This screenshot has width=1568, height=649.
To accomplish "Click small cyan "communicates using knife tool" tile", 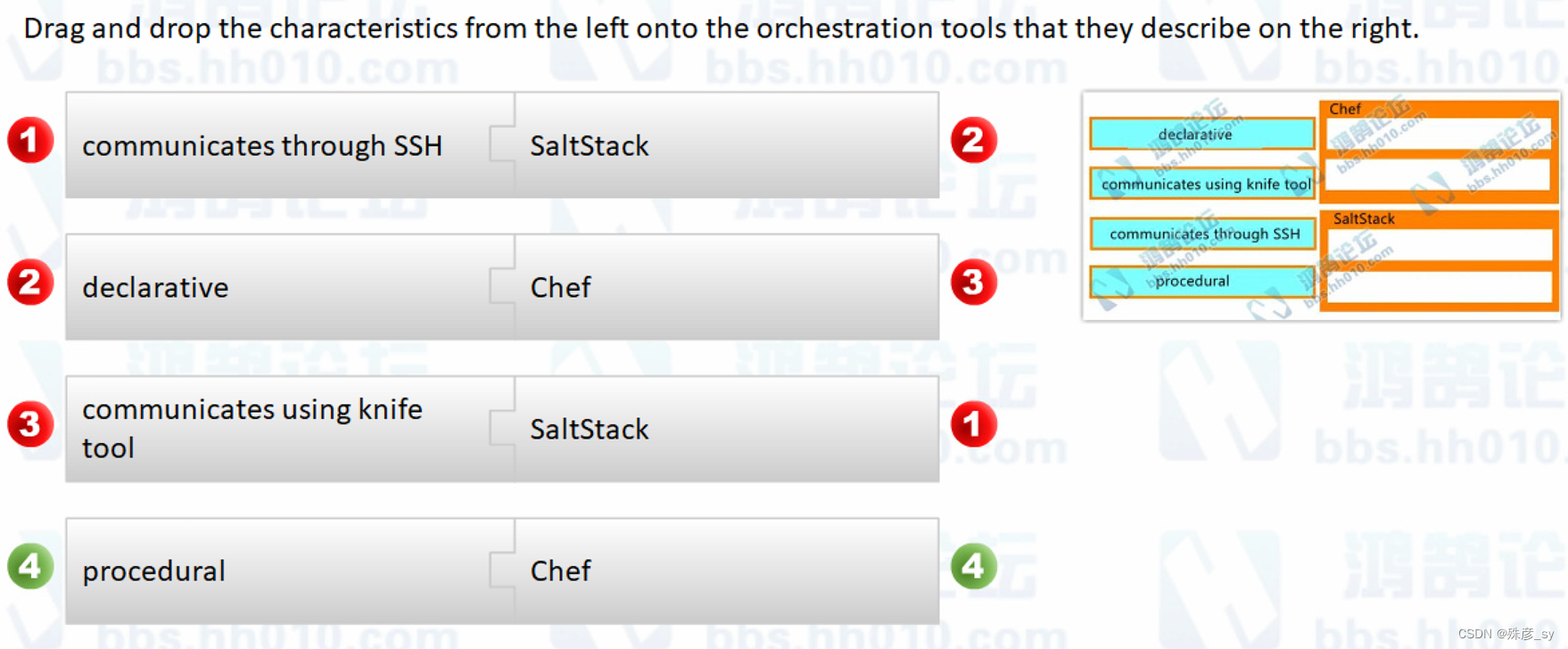I will tap(1203, 184).
